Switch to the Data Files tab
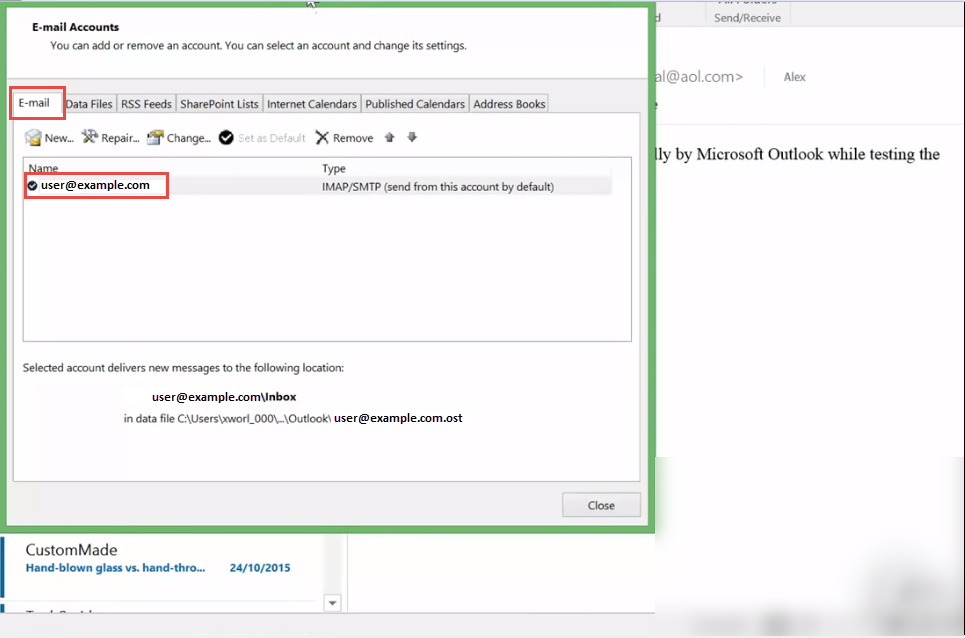Image resolution: width=965 pixels, height=638 pixels. pyautogui.click(x=88, y=103)
